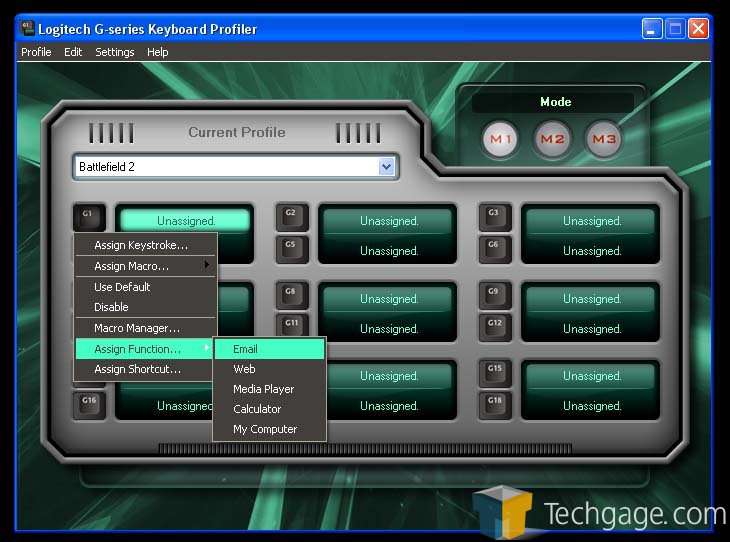This screenshot has width=730, height=542.
Task: Click the G11 Unassigned button
Action: (388, 329)
